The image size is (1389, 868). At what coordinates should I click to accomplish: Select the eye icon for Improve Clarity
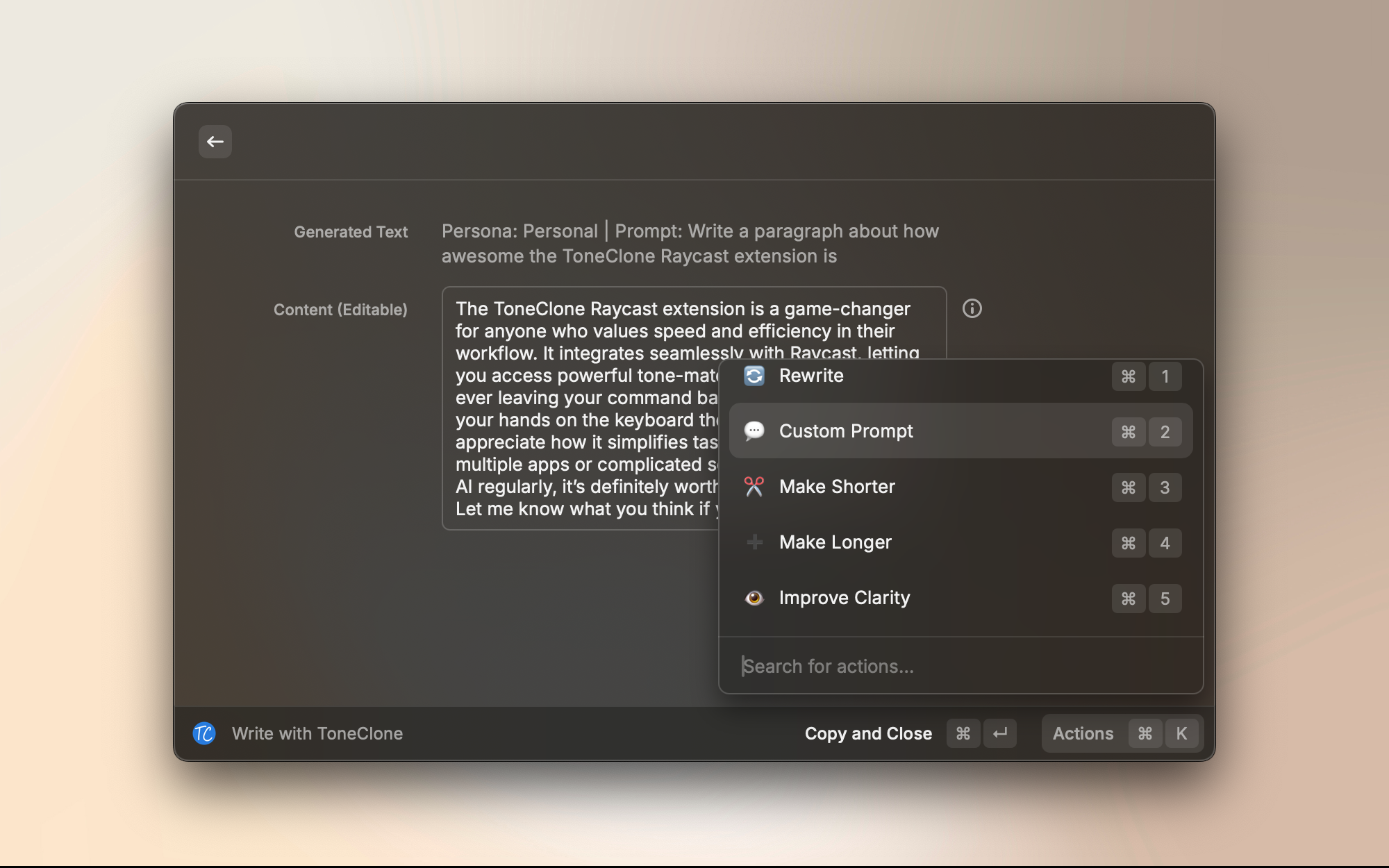754,598
